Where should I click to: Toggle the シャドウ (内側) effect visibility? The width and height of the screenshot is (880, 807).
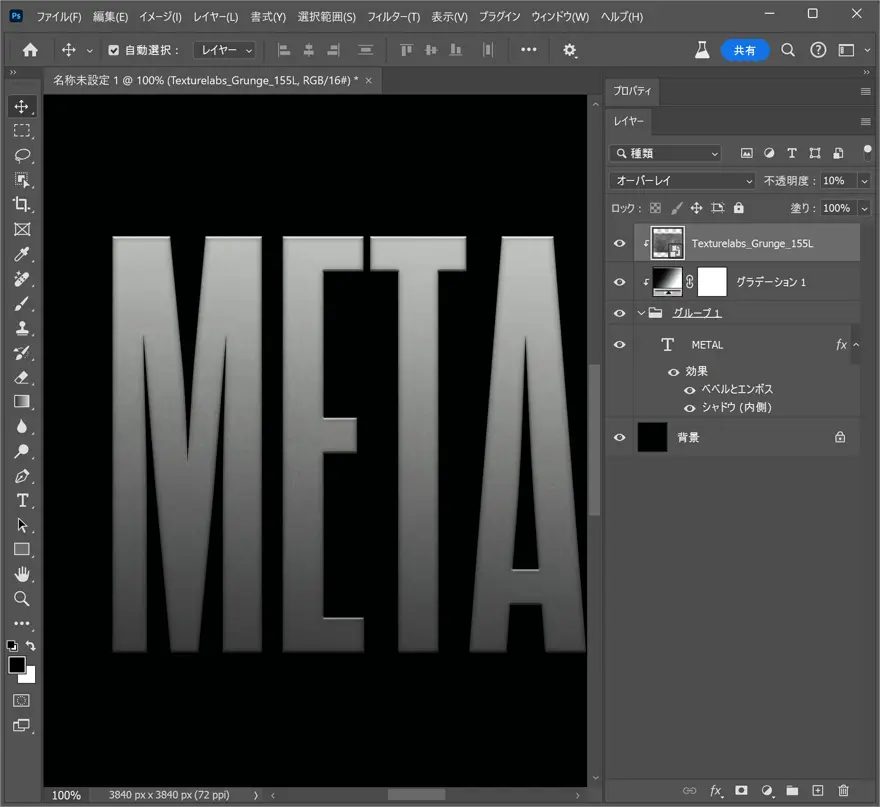(690, 408)
